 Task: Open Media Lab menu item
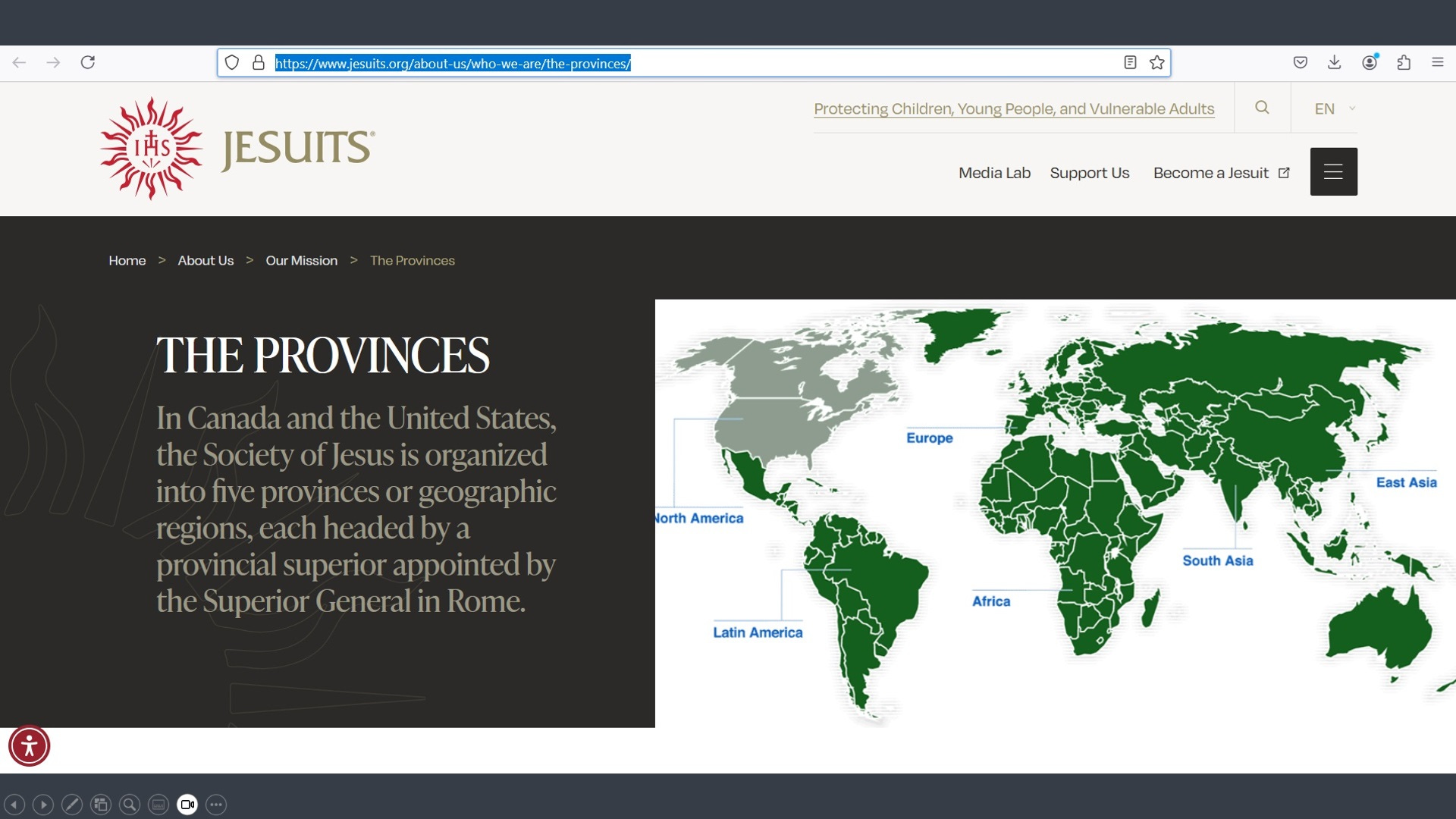pyautogui.click(x=994, y=173)
